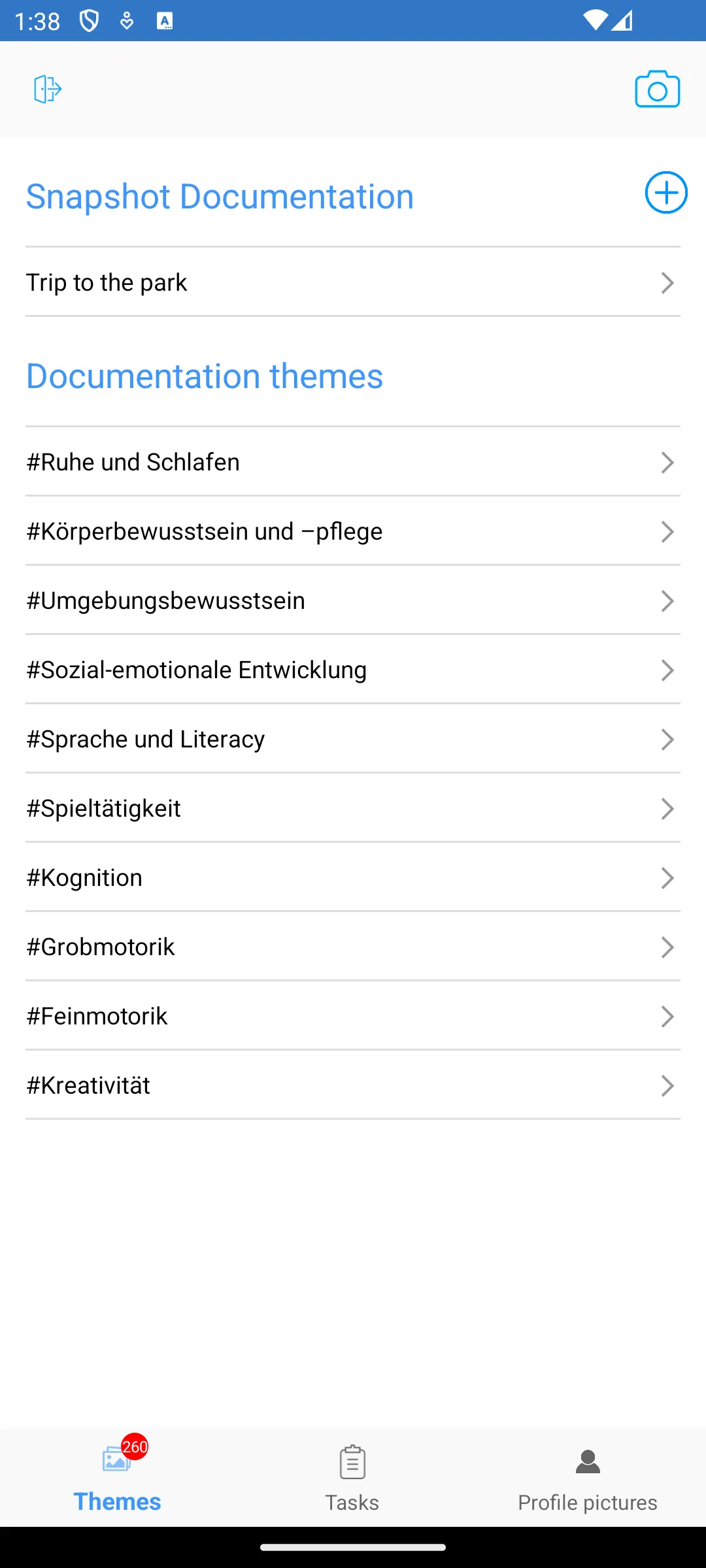706x1568 pixels.
Task: Open the camera icon
Action: (658, 89)
